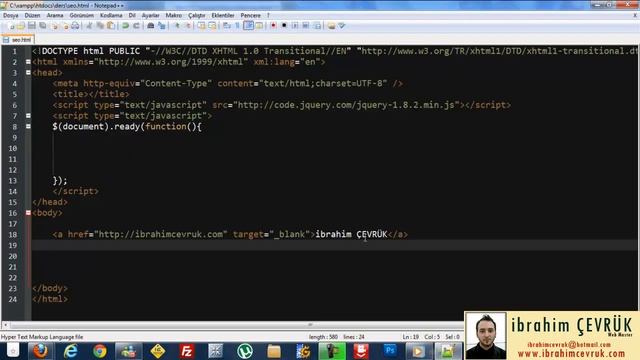This screenshot has height=360, width=640.
Task: Collapse the body fold marker on line 16
Action: 28,213
